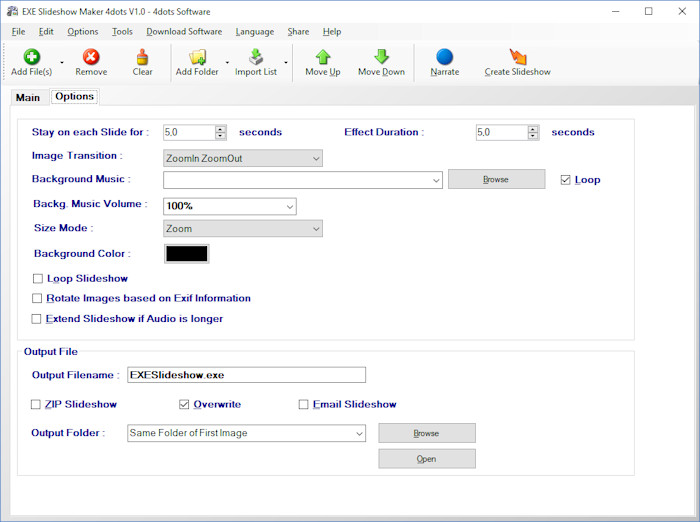The height and width of the screenshot is (522, 700).
Task: Open the Share menu
Action: pos(298,32)
